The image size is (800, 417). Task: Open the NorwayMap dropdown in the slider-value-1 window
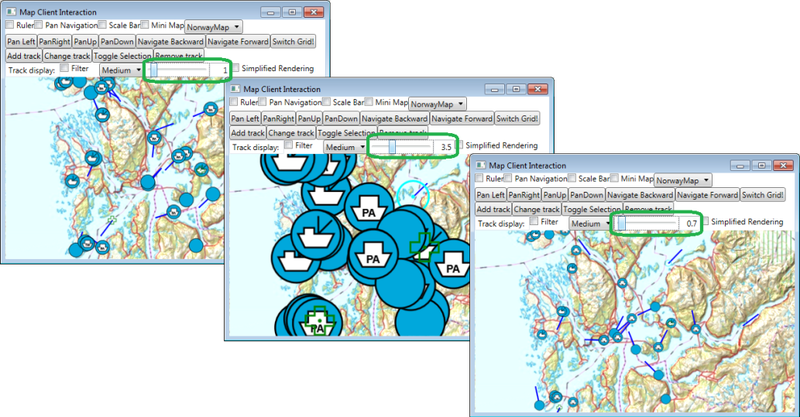point(213,27)
